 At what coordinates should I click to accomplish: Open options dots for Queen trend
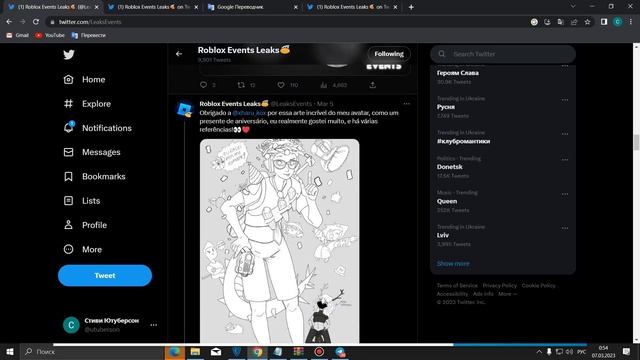565,194
